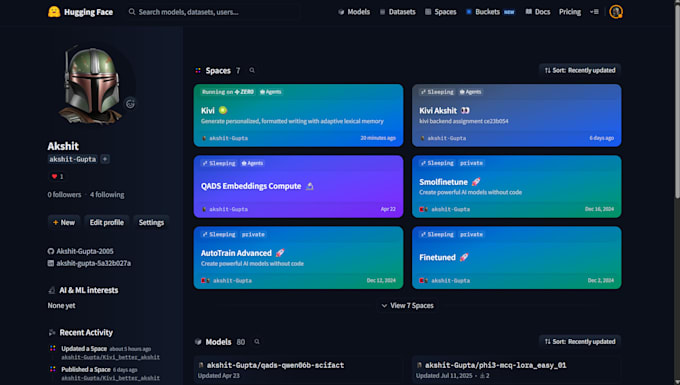Viewport: 680px width, 385px height.
Task: Click the Settings button
Action: coord(151,222)
